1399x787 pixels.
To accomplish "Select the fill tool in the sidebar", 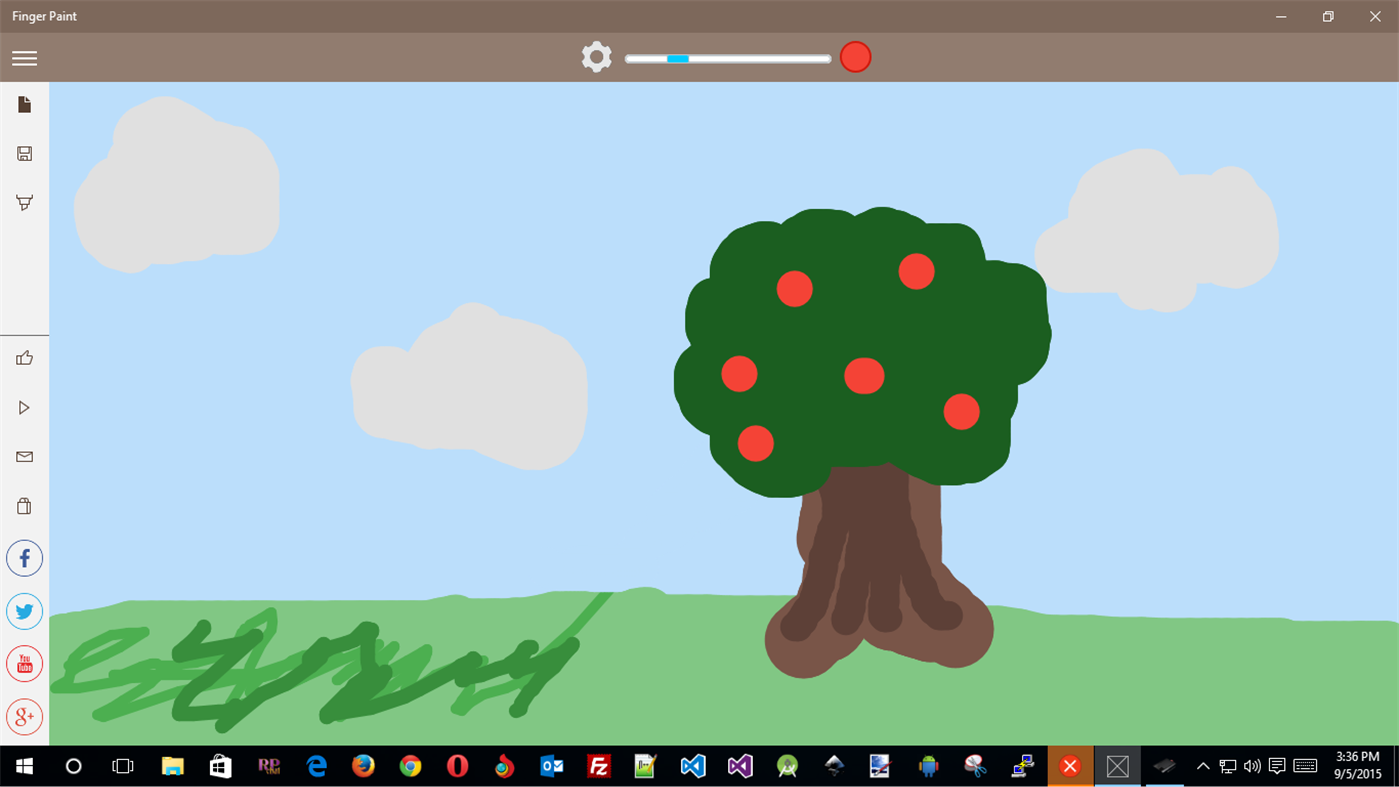I will pyautogui.click(x=24, y=202).
